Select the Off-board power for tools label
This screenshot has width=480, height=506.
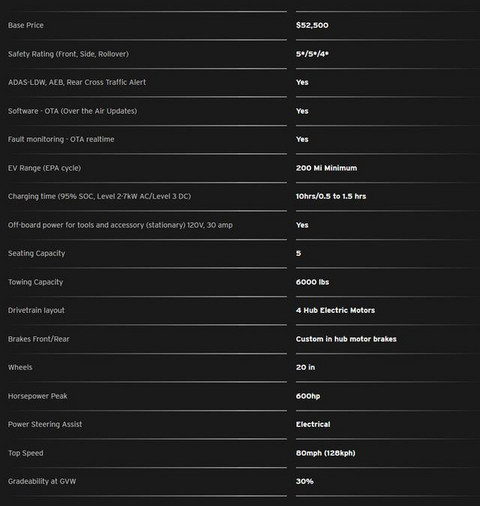pos(120,225)
